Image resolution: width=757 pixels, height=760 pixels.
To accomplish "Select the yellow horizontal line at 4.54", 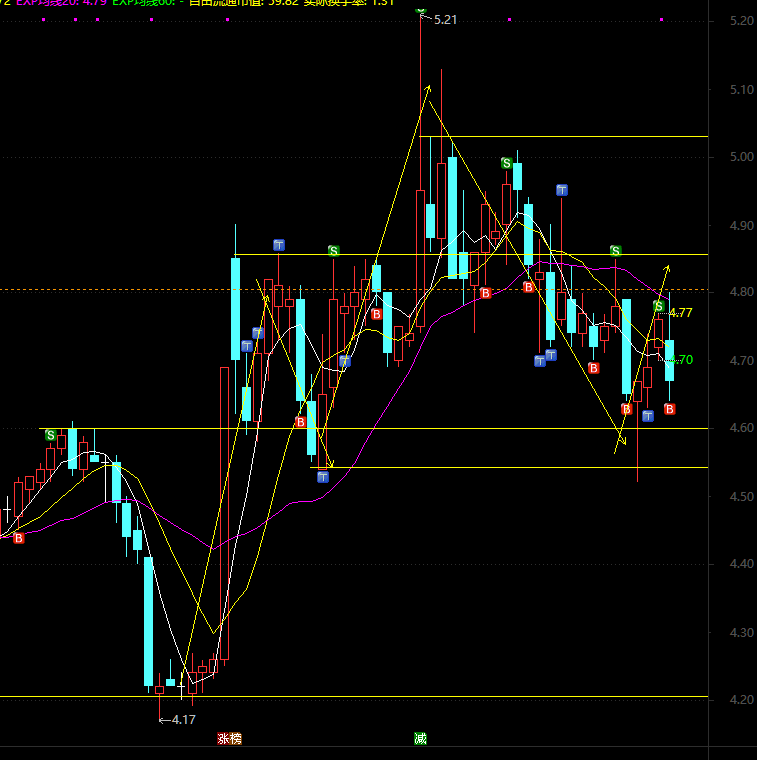I will [509, 467].
